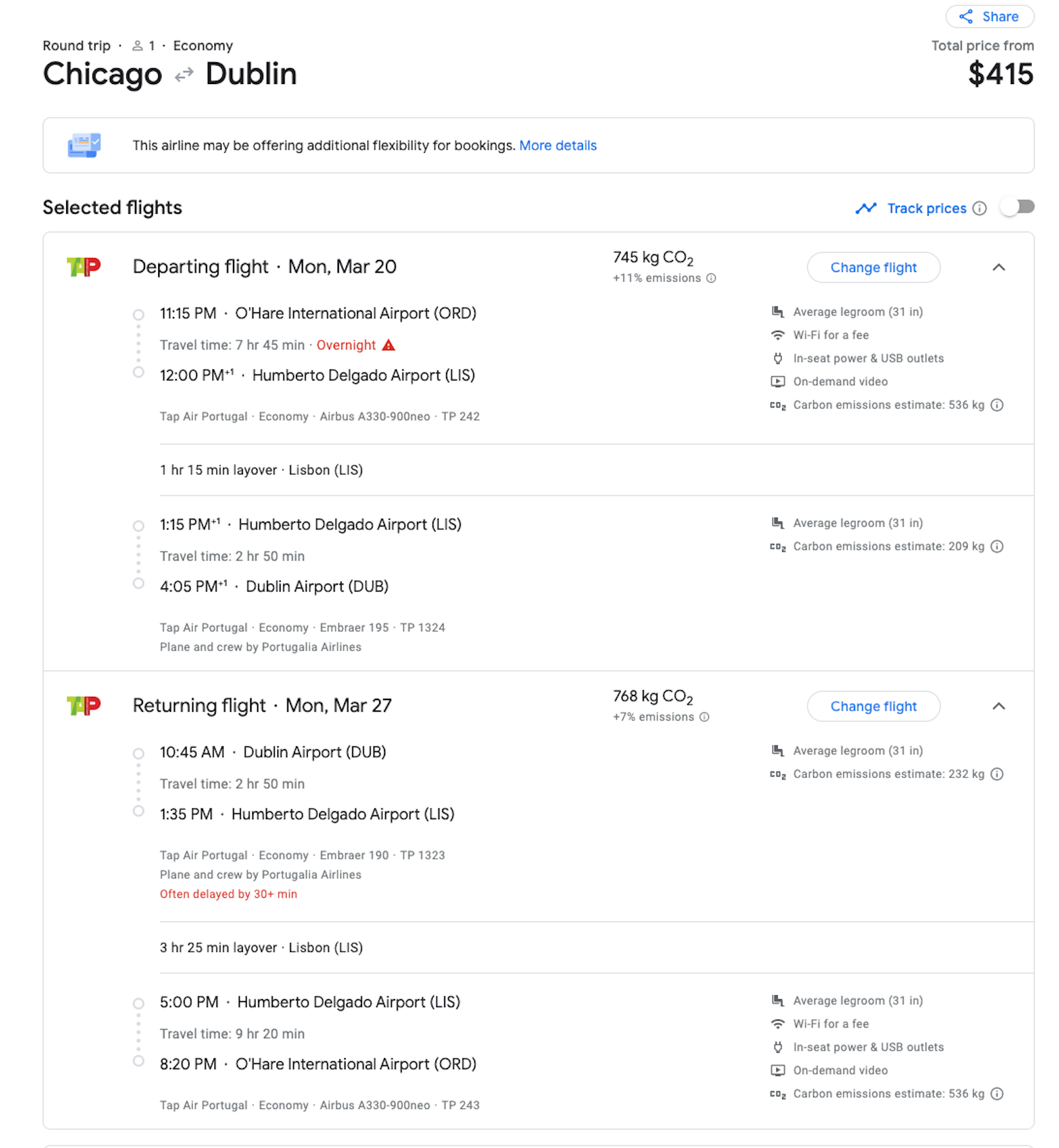Open the More details link

pyautogui.click(x=558, y=146)
